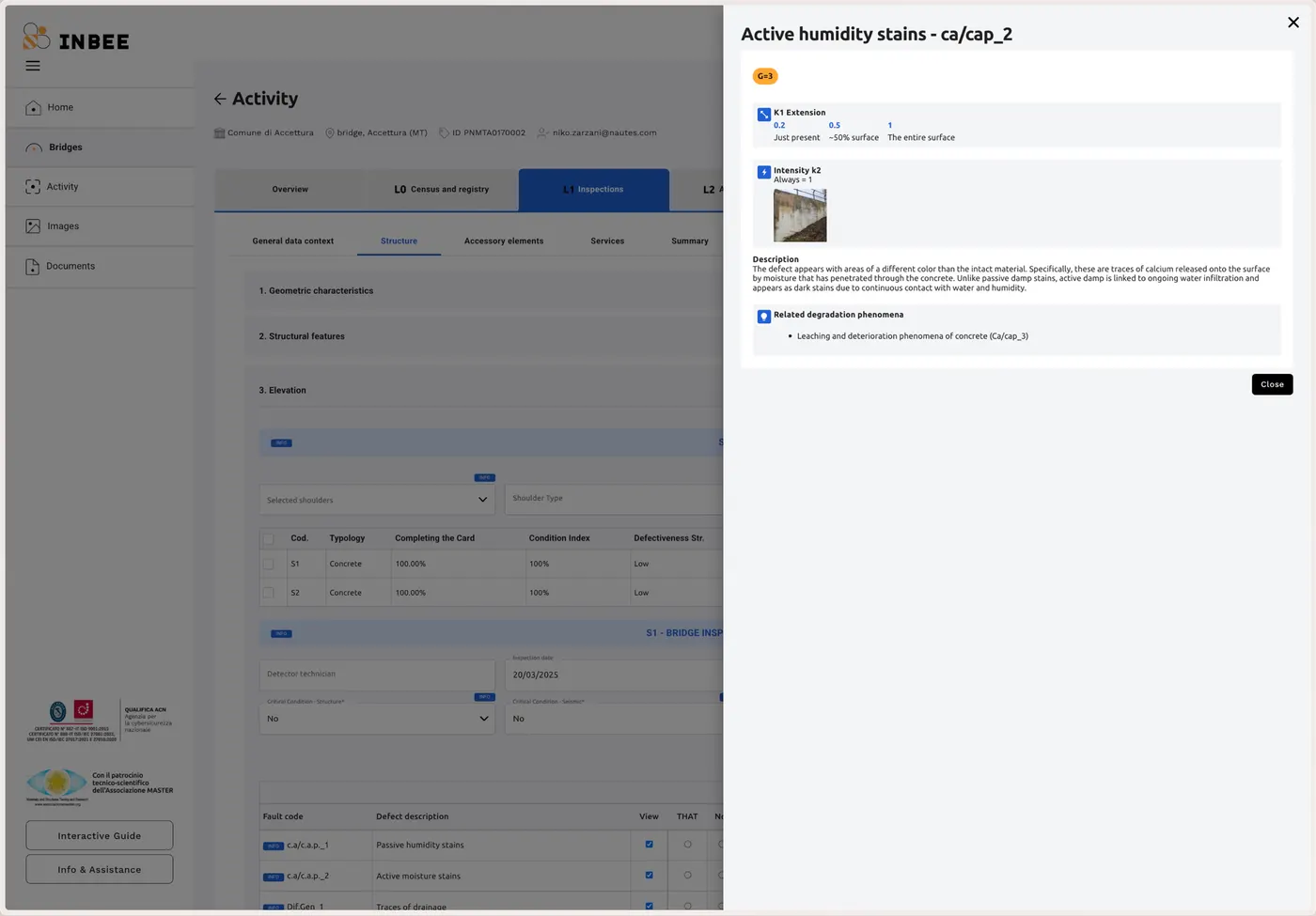Open the hamburger menu under INBEE logo

point(33,66)
